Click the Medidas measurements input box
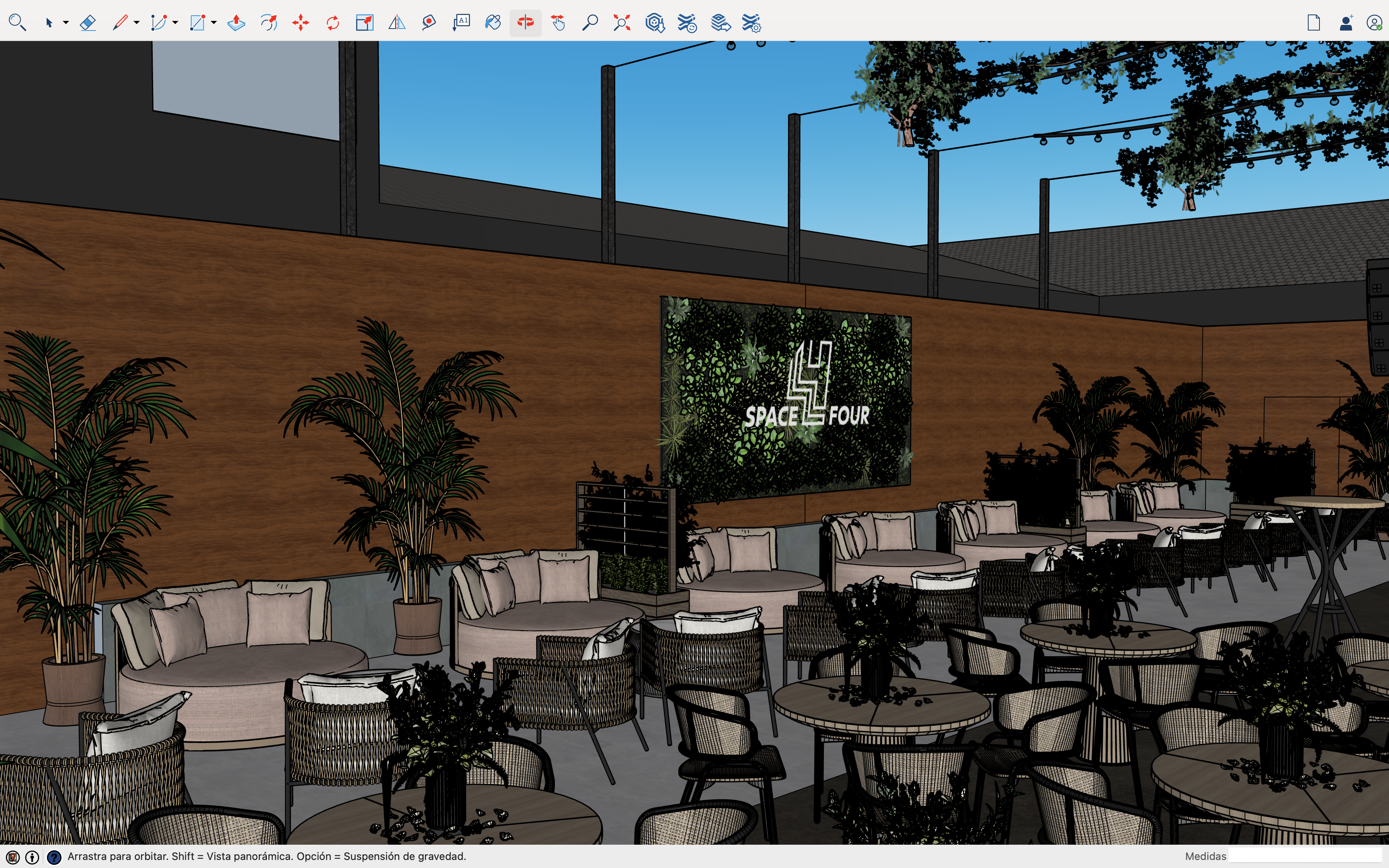The height and width of the screenshot is (868, 1389). pyautogui.click(x=1305, y=856)
